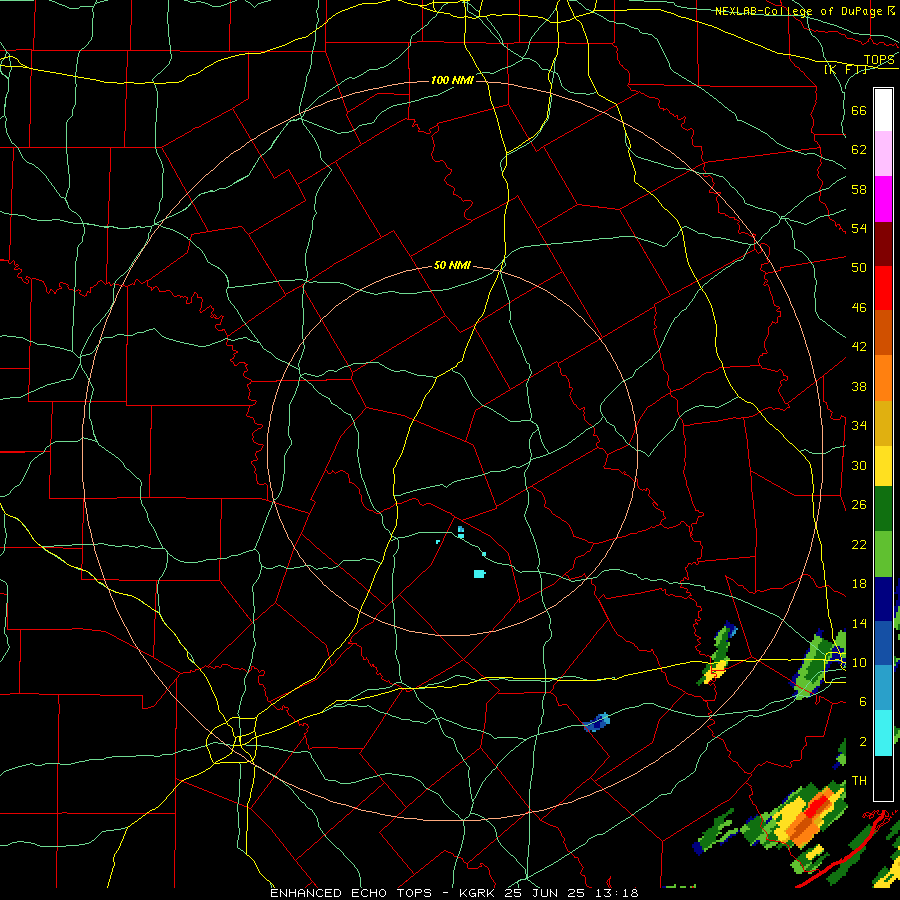Viewport: 900px width, 900px height.
Task: Click the legend value "38"
Action: tap(859, 386)
